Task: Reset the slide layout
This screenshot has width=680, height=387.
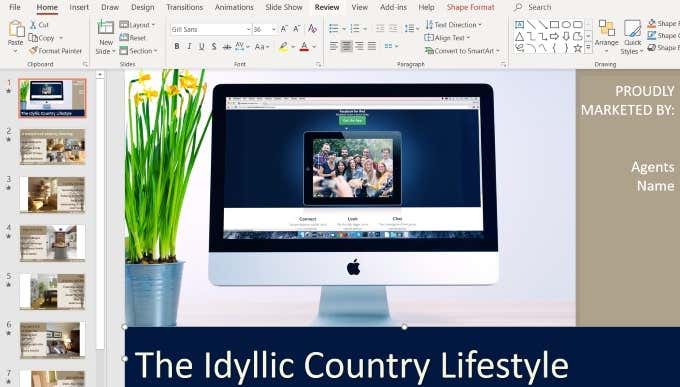Action: click(x=133, y=38)
